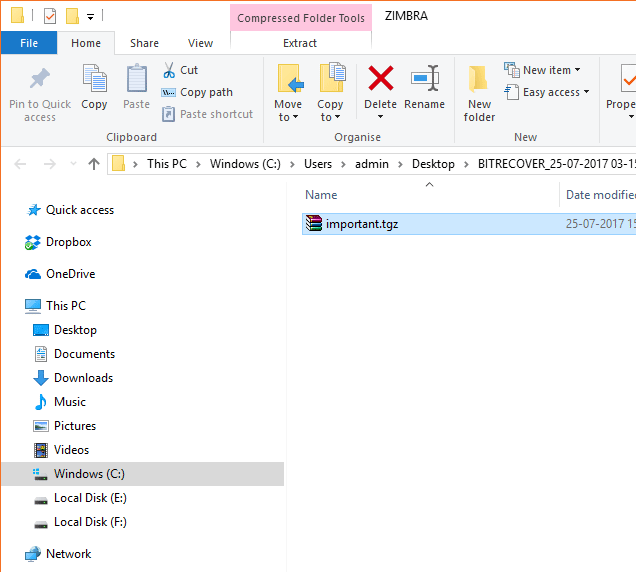Expand chevron after Users in address bar
636x572 pixels.
click(x=343, y=164)
